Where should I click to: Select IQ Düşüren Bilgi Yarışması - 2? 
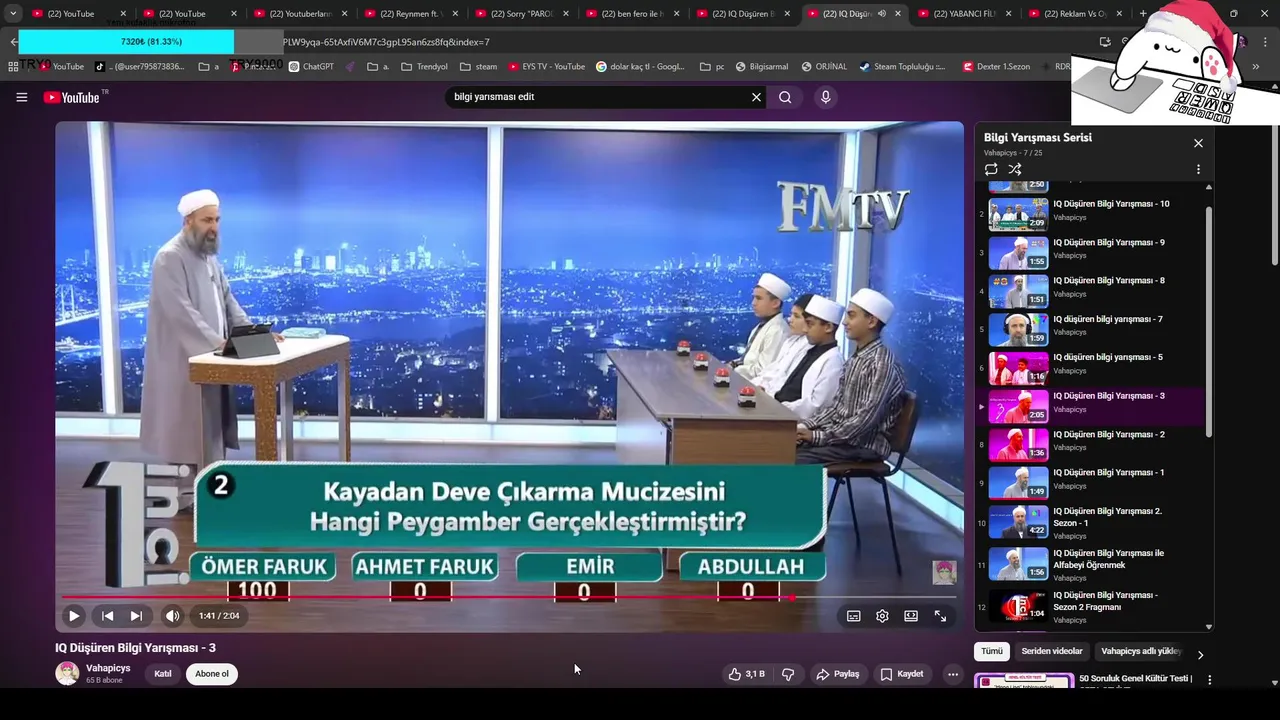1109,434
